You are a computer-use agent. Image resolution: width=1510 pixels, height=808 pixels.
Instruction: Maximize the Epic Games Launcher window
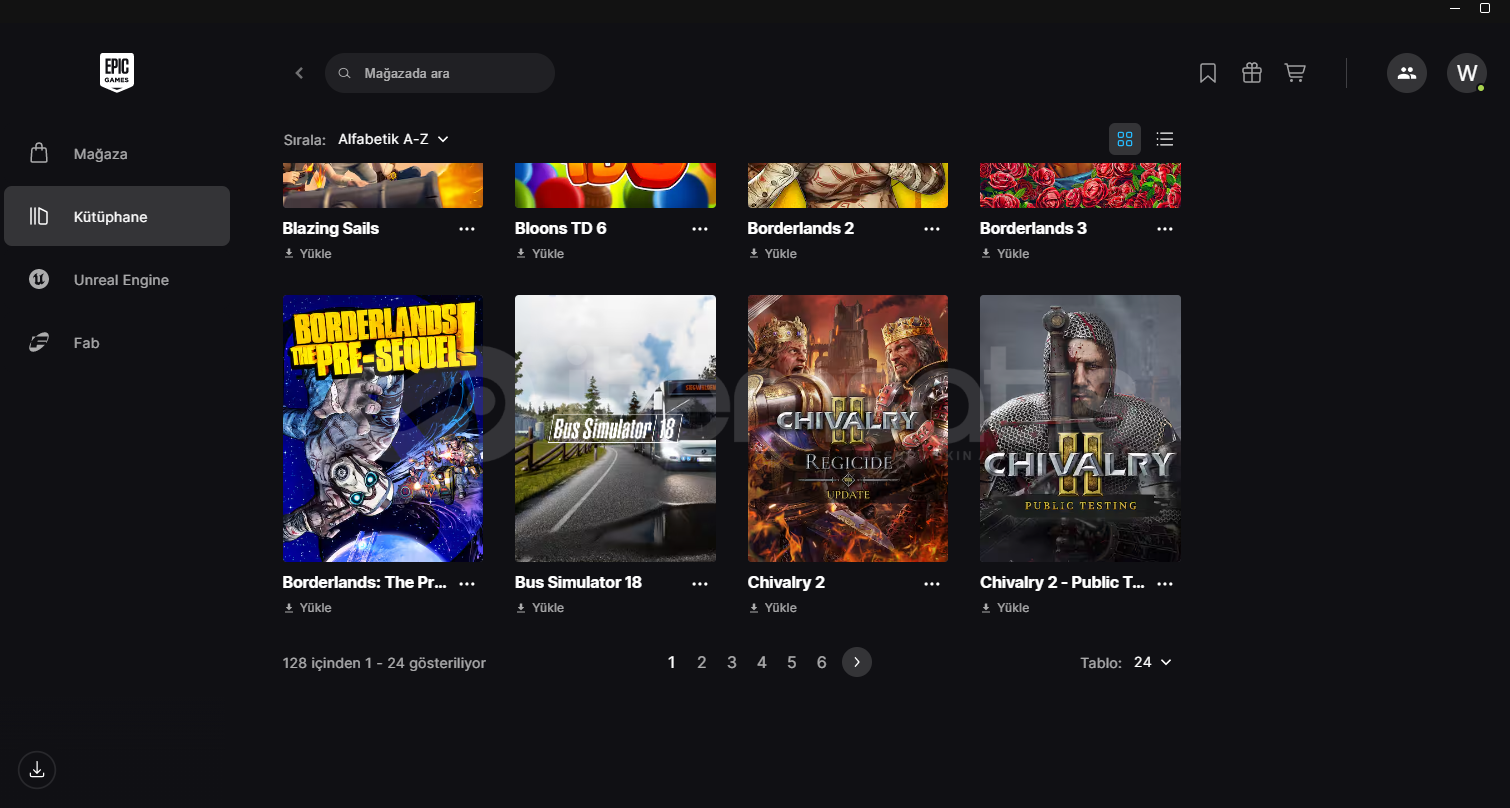tap(1485, 8)
